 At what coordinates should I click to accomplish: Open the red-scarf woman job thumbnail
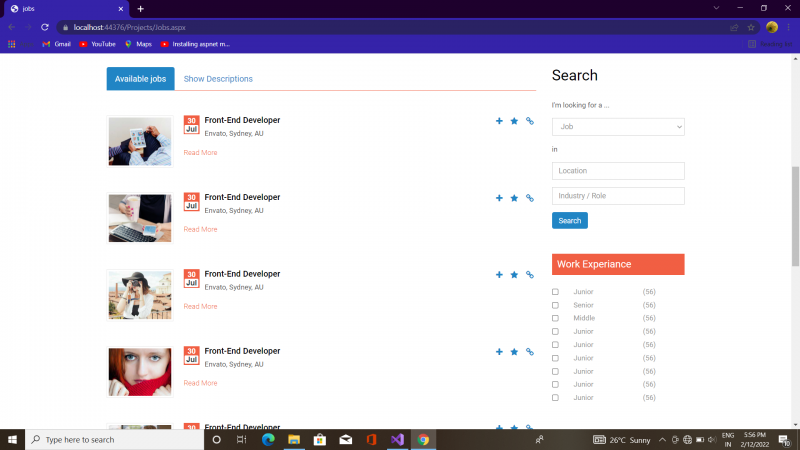(140, 372)
